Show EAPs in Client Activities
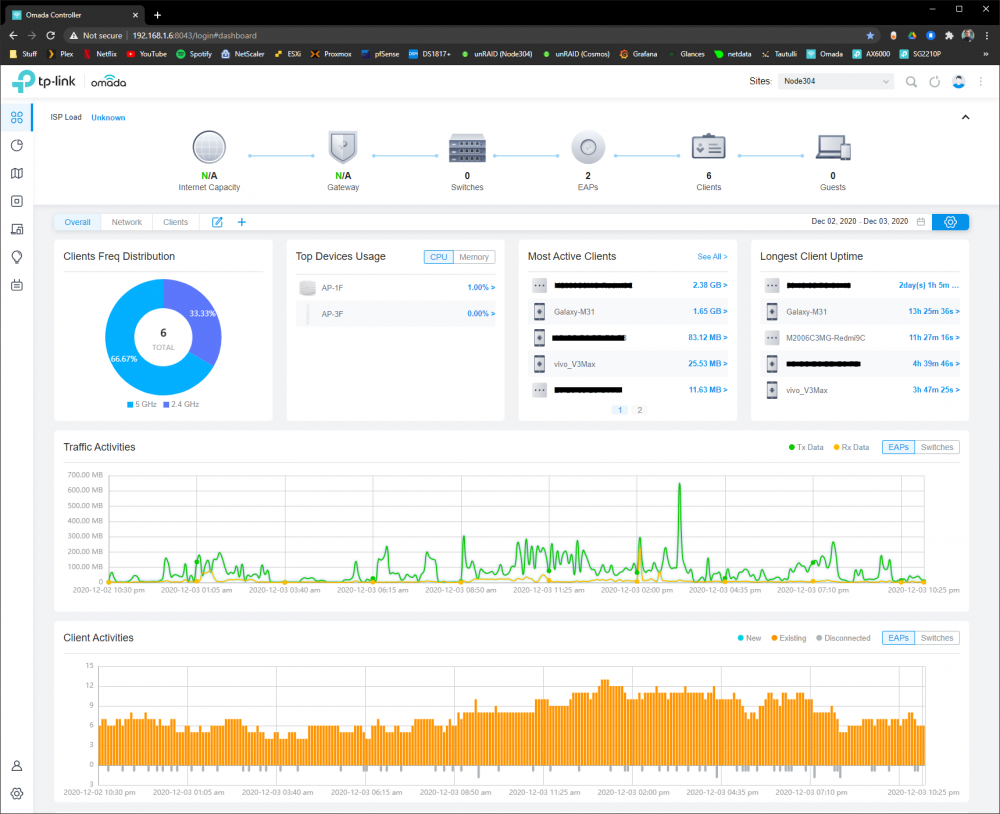1000x814 pixels. 898,638
